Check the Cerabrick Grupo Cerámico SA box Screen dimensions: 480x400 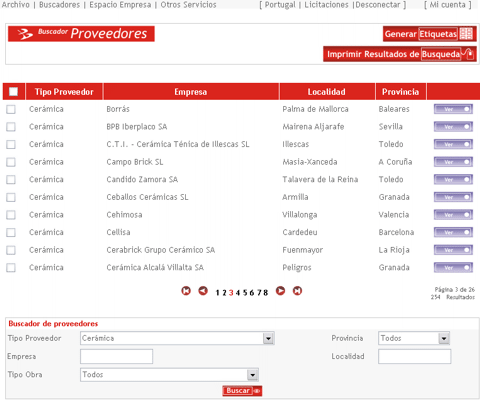(x=11, y=250)
